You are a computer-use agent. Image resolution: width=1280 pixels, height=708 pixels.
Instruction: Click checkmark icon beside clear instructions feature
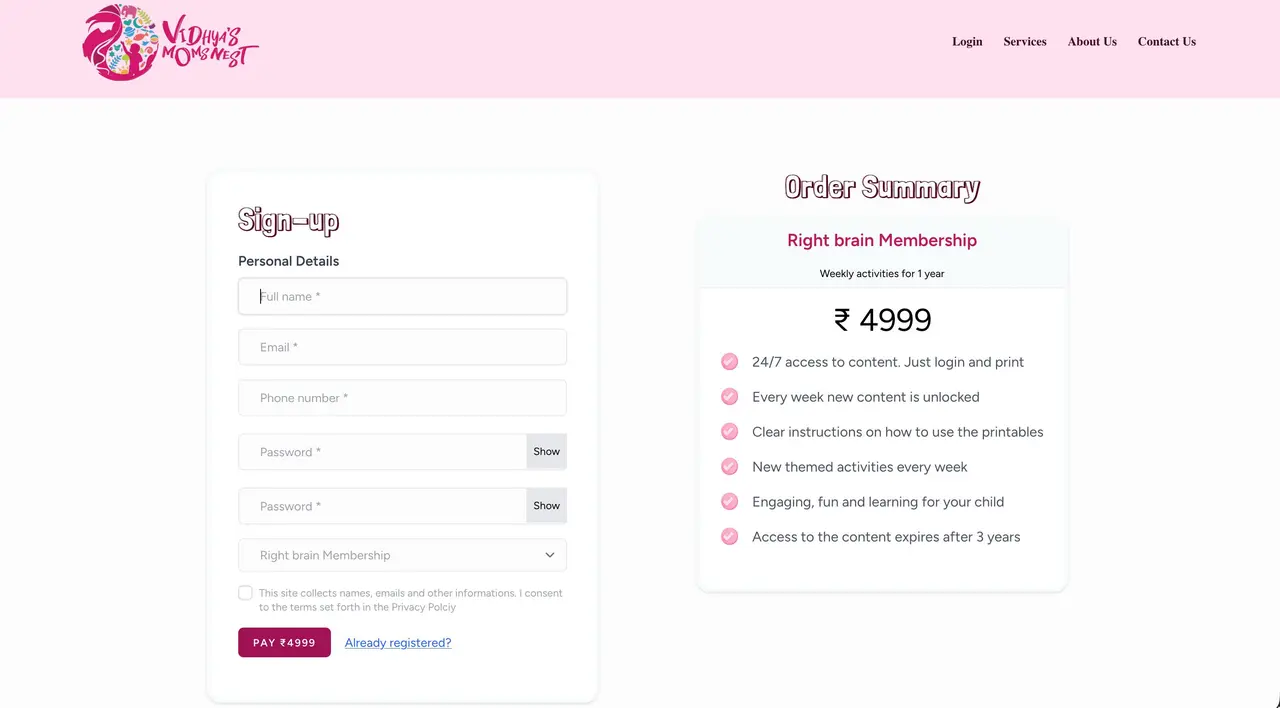(730, 432)
